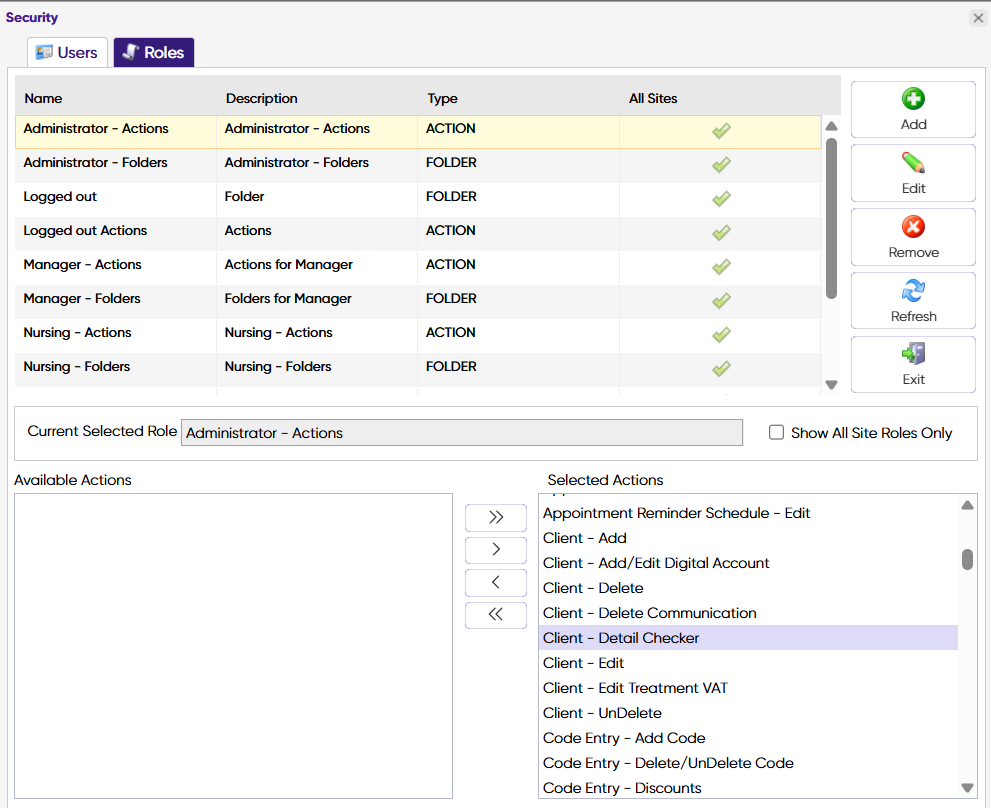
Task: Click the red X Remove icon
Action: [x=913, y=227]
